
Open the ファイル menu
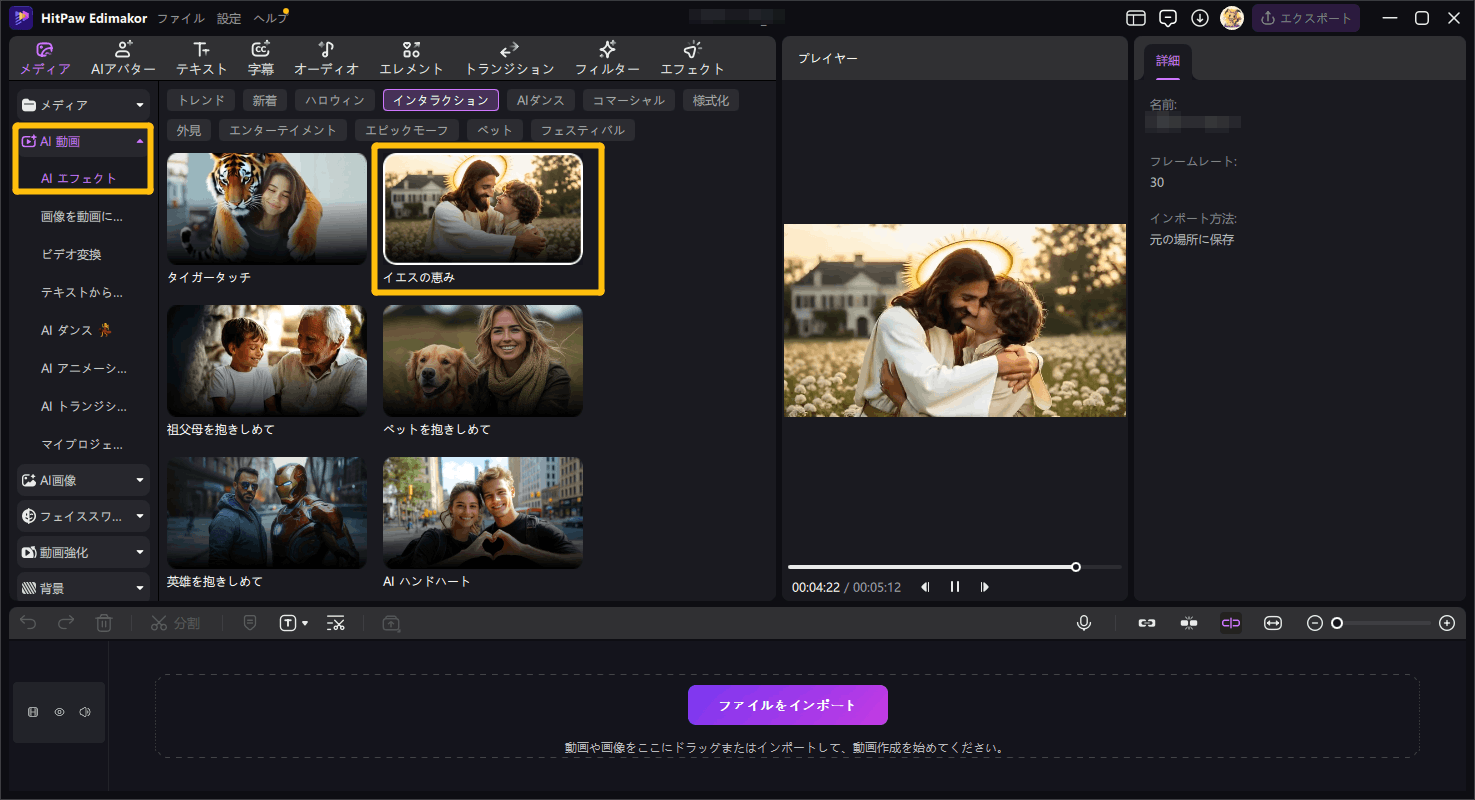pyautogui.click(x=180, y=18)
